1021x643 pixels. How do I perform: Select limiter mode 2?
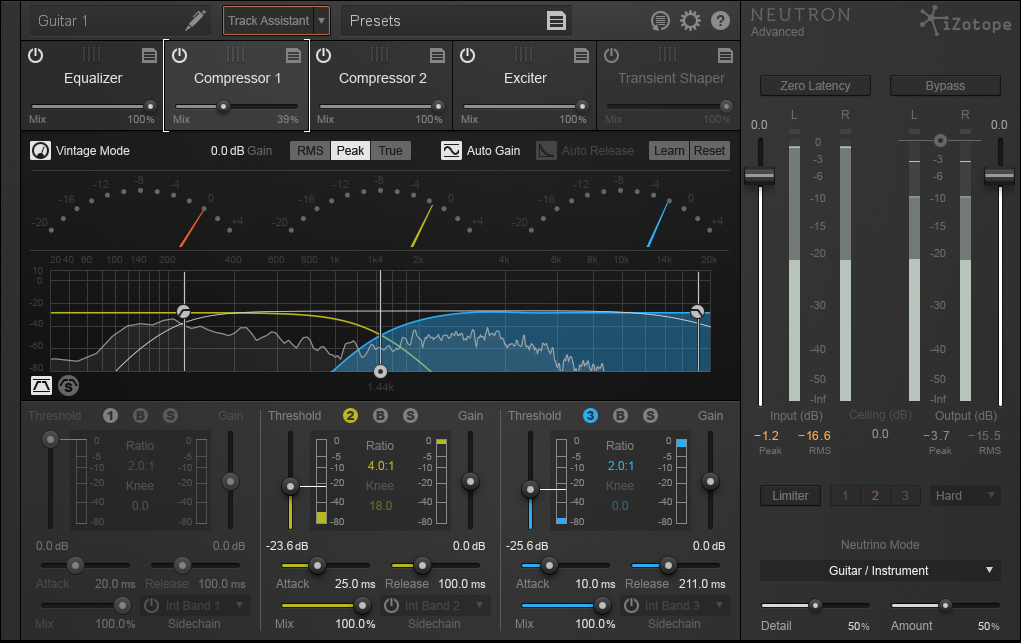click(875, 496)
